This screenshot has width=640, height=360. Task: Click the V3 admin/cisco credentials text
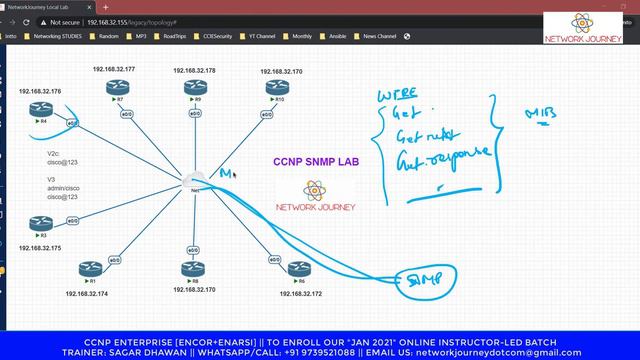coord(63,188)
